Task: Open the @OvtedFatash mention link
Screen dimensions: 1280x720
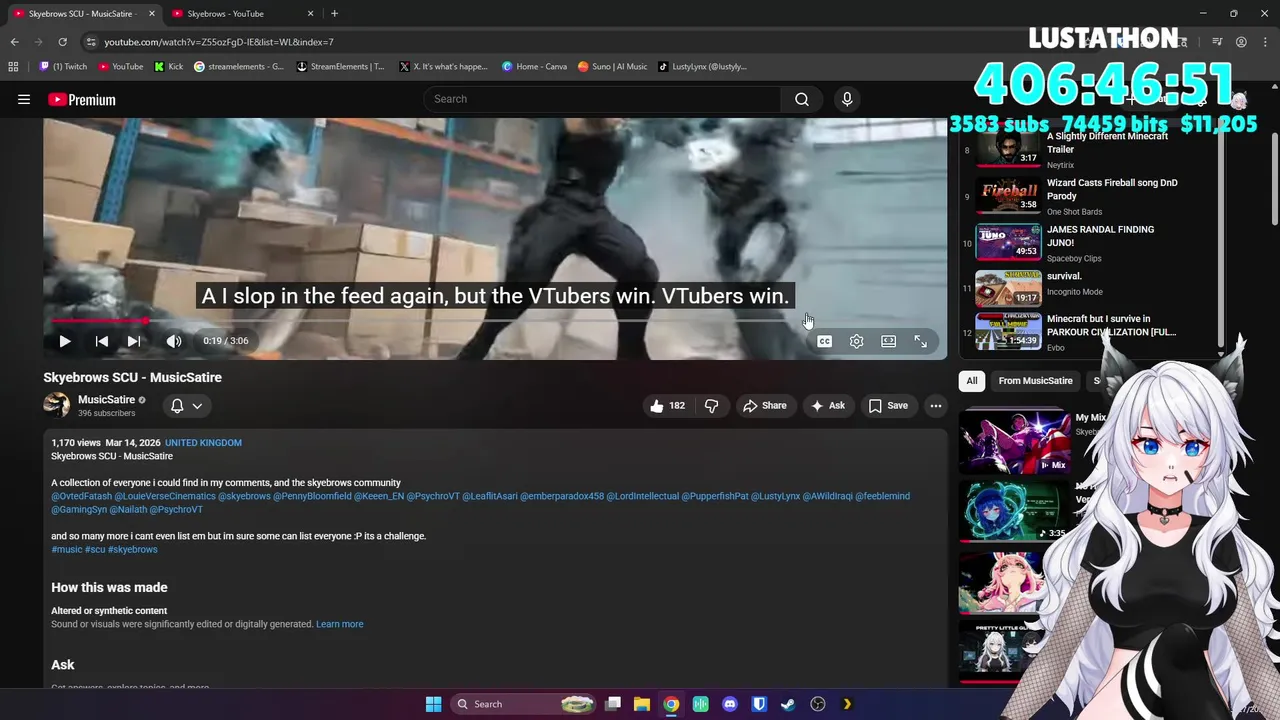Action: (82, 496)
